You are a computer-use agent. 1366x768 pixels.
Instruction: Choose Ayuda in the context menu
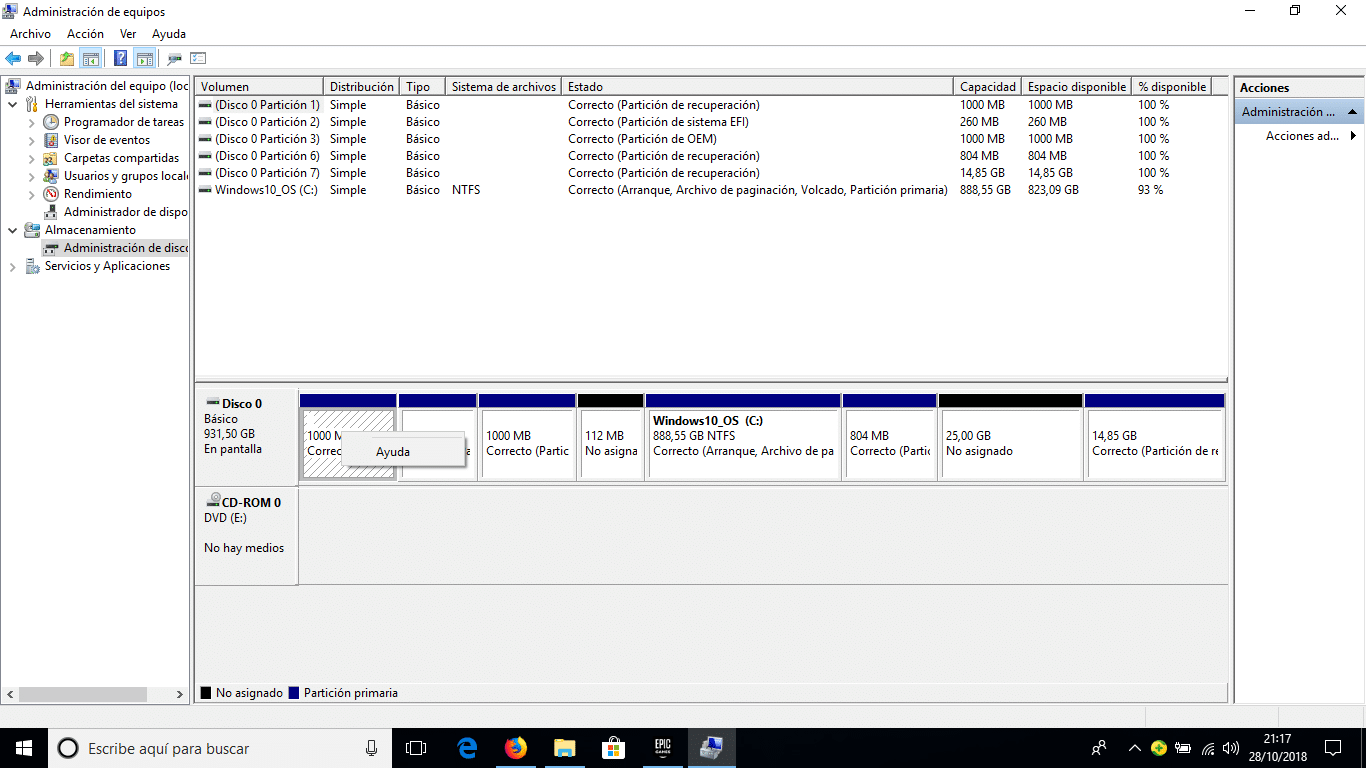[x=393, y=452]
